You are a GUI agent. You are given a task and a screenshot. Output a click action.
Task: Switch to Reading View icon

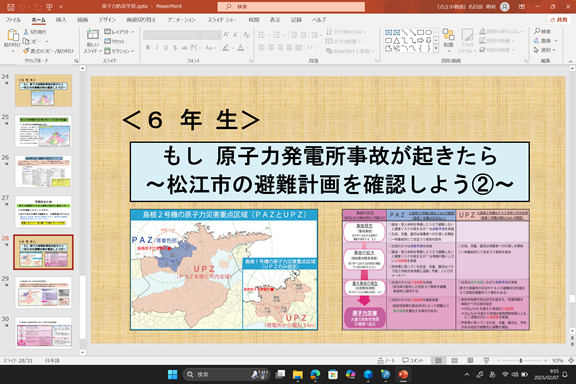tap(470, 360)
